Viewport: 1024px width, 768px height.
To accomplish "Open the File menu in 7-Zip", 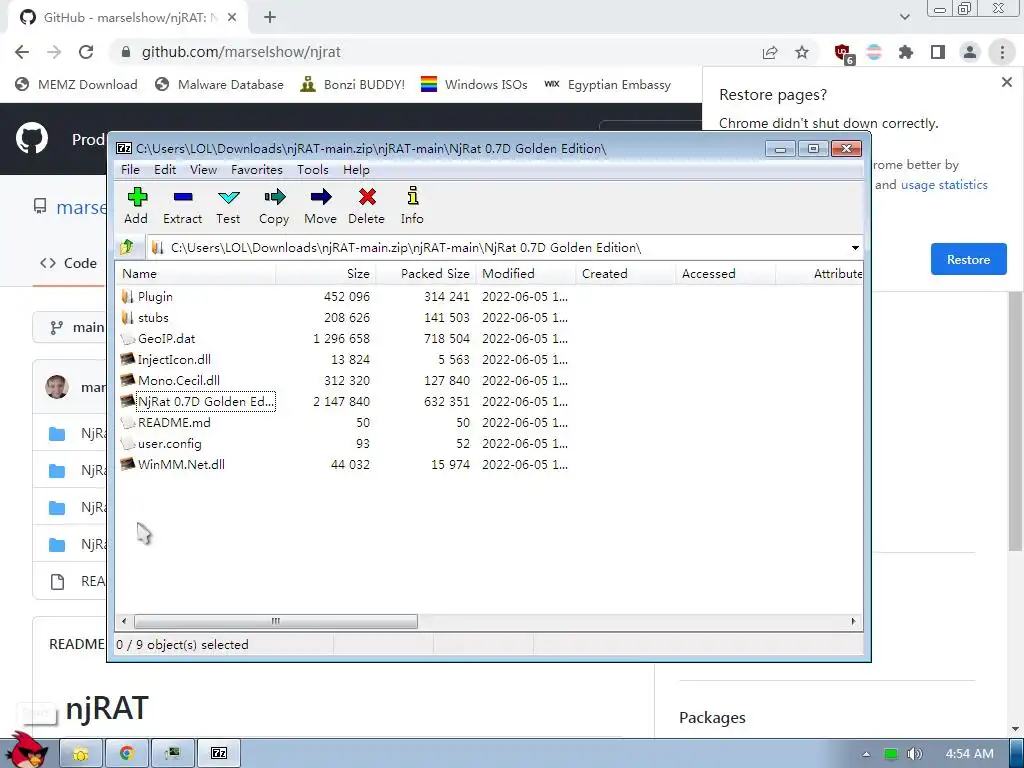I will coord(130,170).
